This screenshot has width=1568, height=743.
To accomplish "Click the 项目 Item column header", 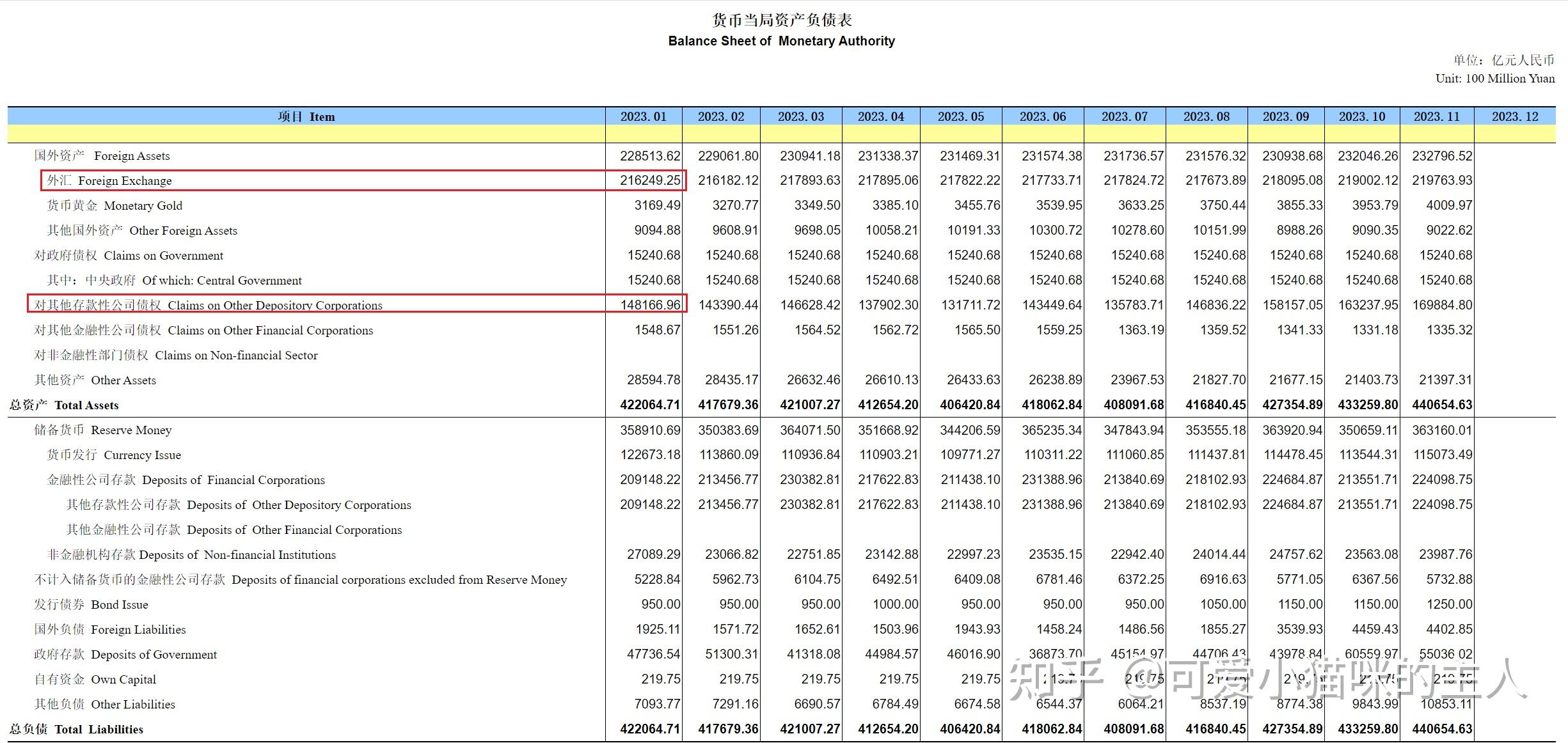I will (306, 116).
